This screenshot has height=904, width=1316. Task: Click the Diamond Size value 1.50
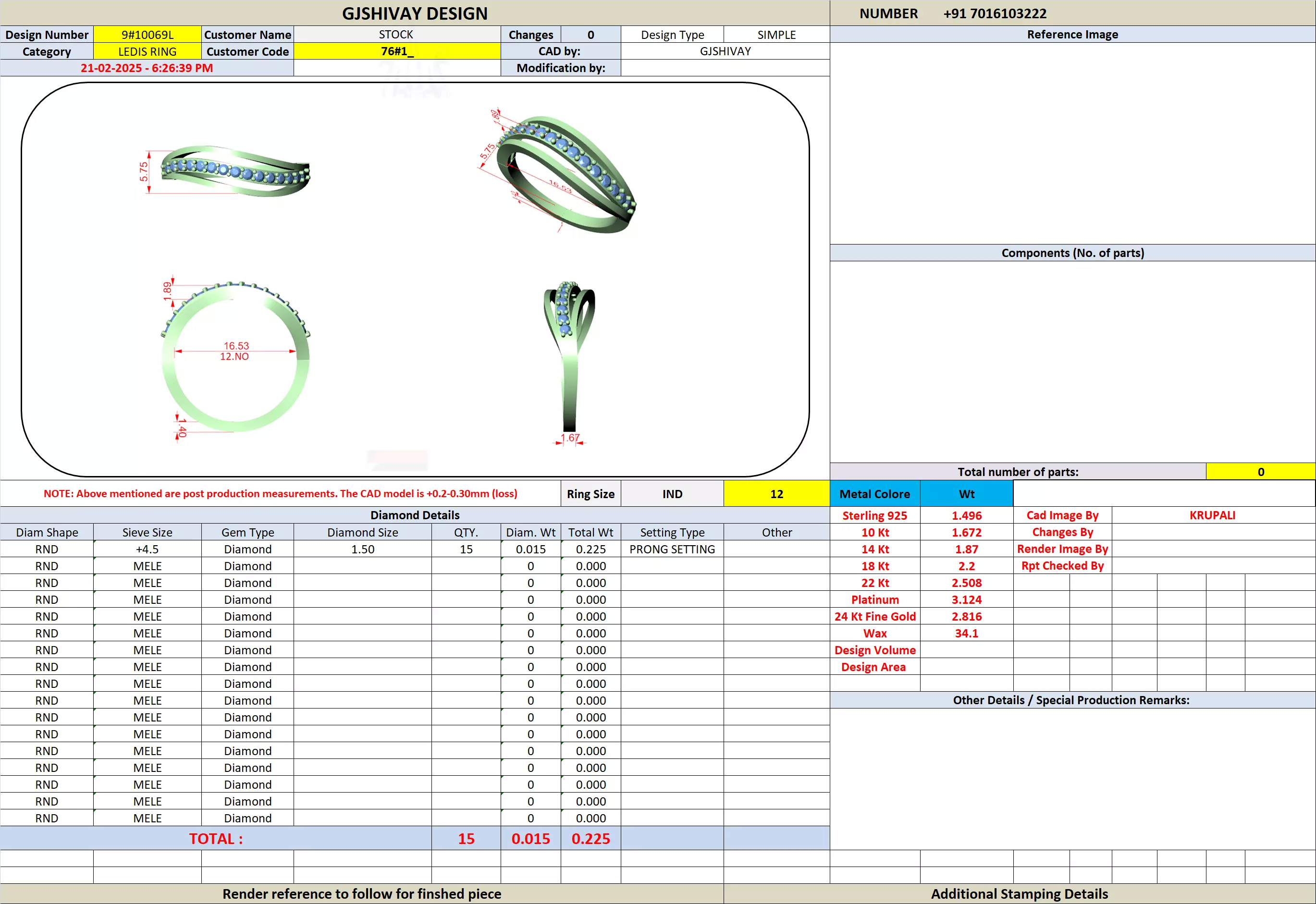[x=363, y=550]
